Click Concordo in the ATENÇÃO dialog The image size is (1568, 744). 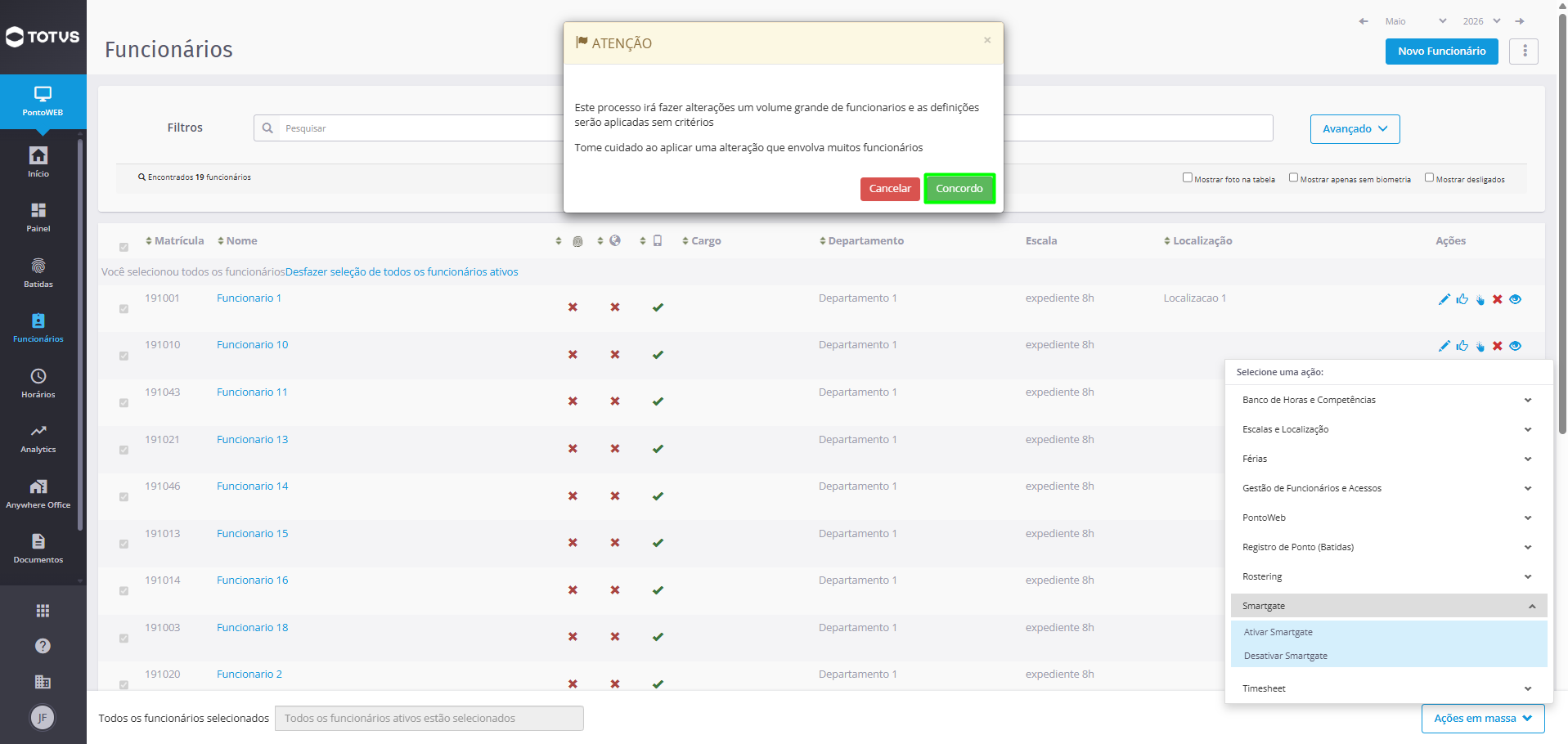coord(959,189)
